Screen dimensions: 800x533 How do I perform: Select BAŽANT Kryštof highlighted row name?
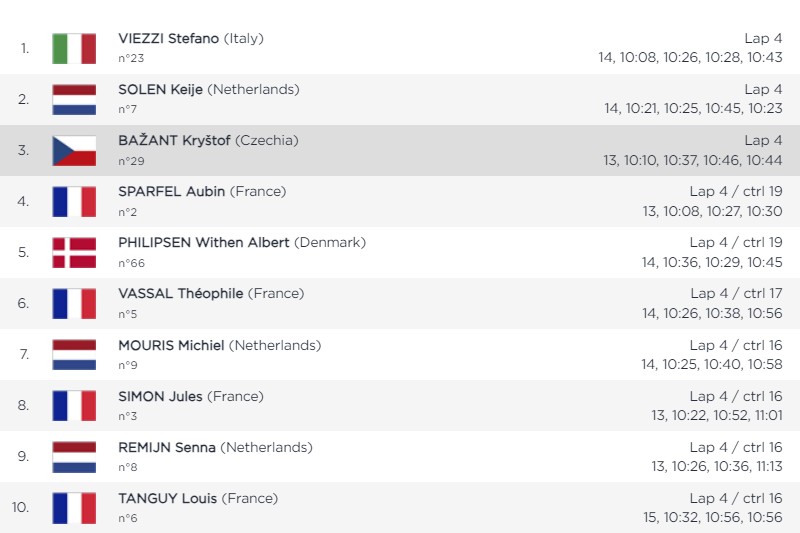click(x=174, y=140)
